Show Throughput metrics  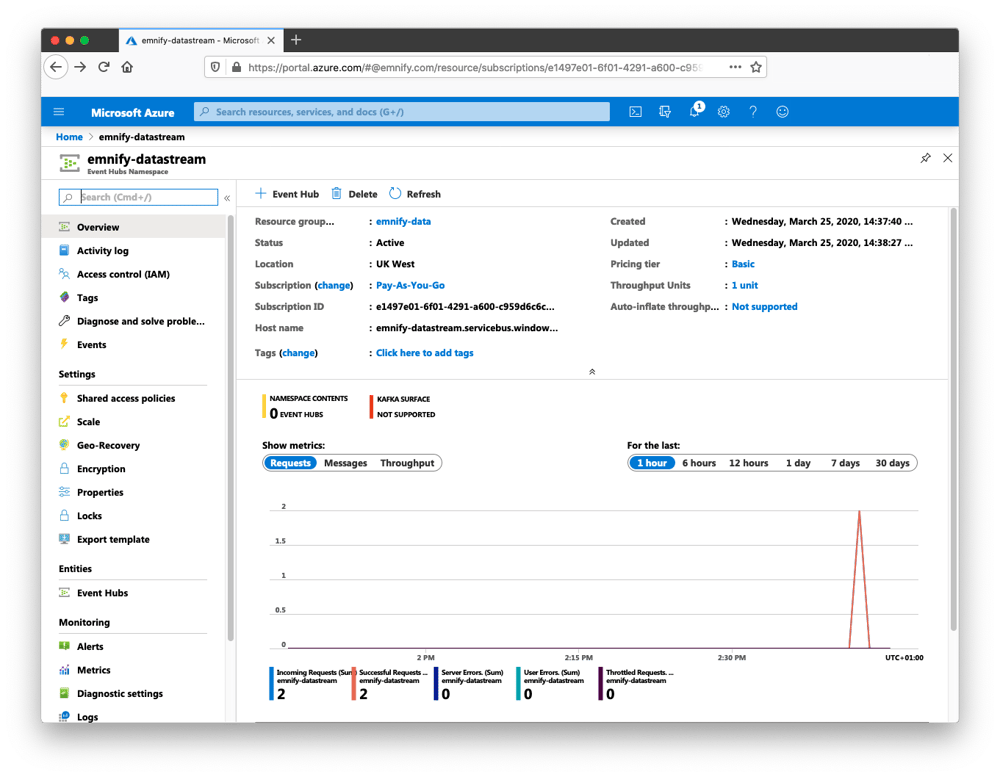407,463
